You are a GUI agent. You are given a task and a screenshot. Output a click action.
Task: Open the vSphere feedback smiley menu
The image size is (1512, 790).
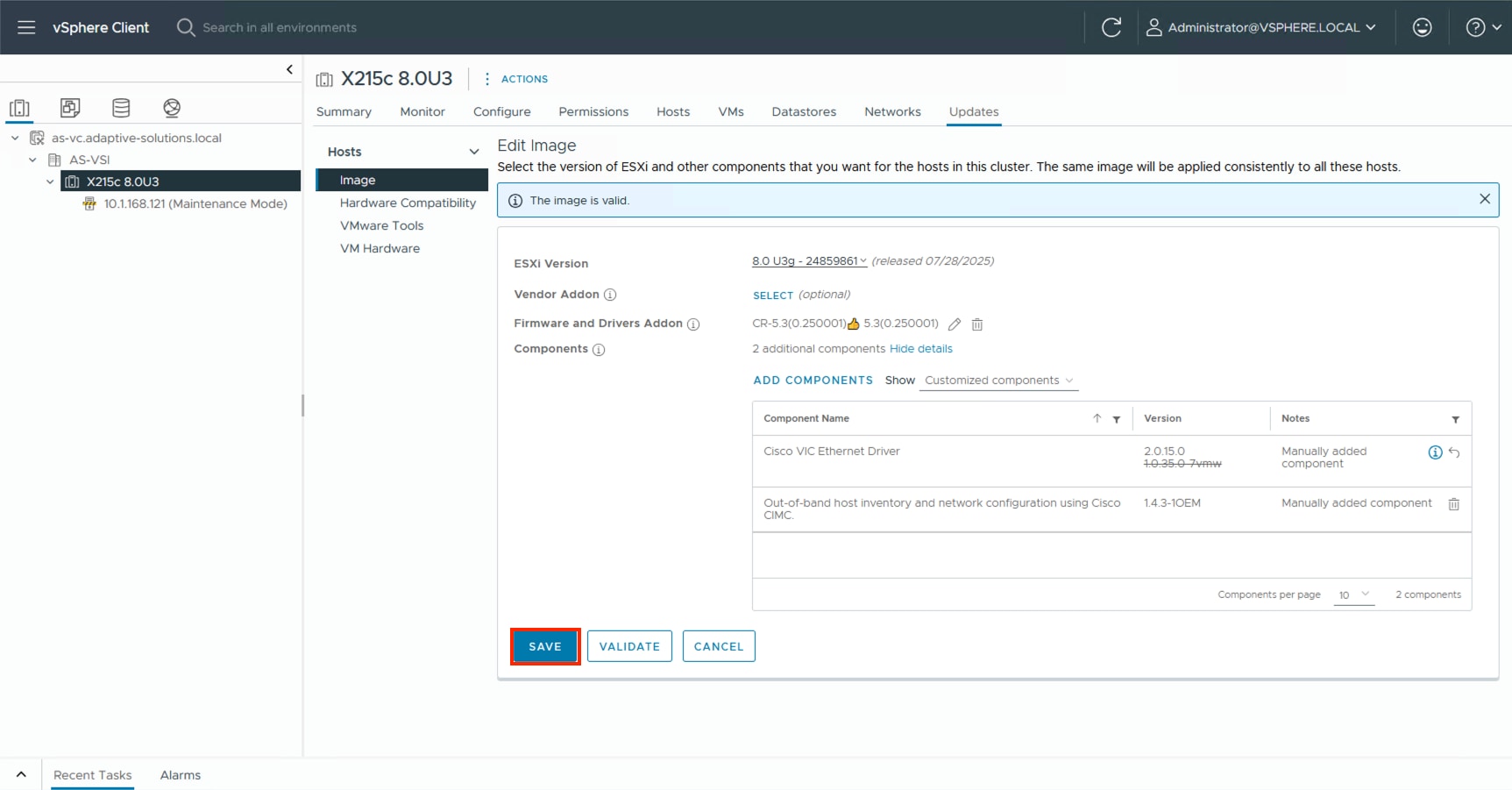tap(1421, 27)
